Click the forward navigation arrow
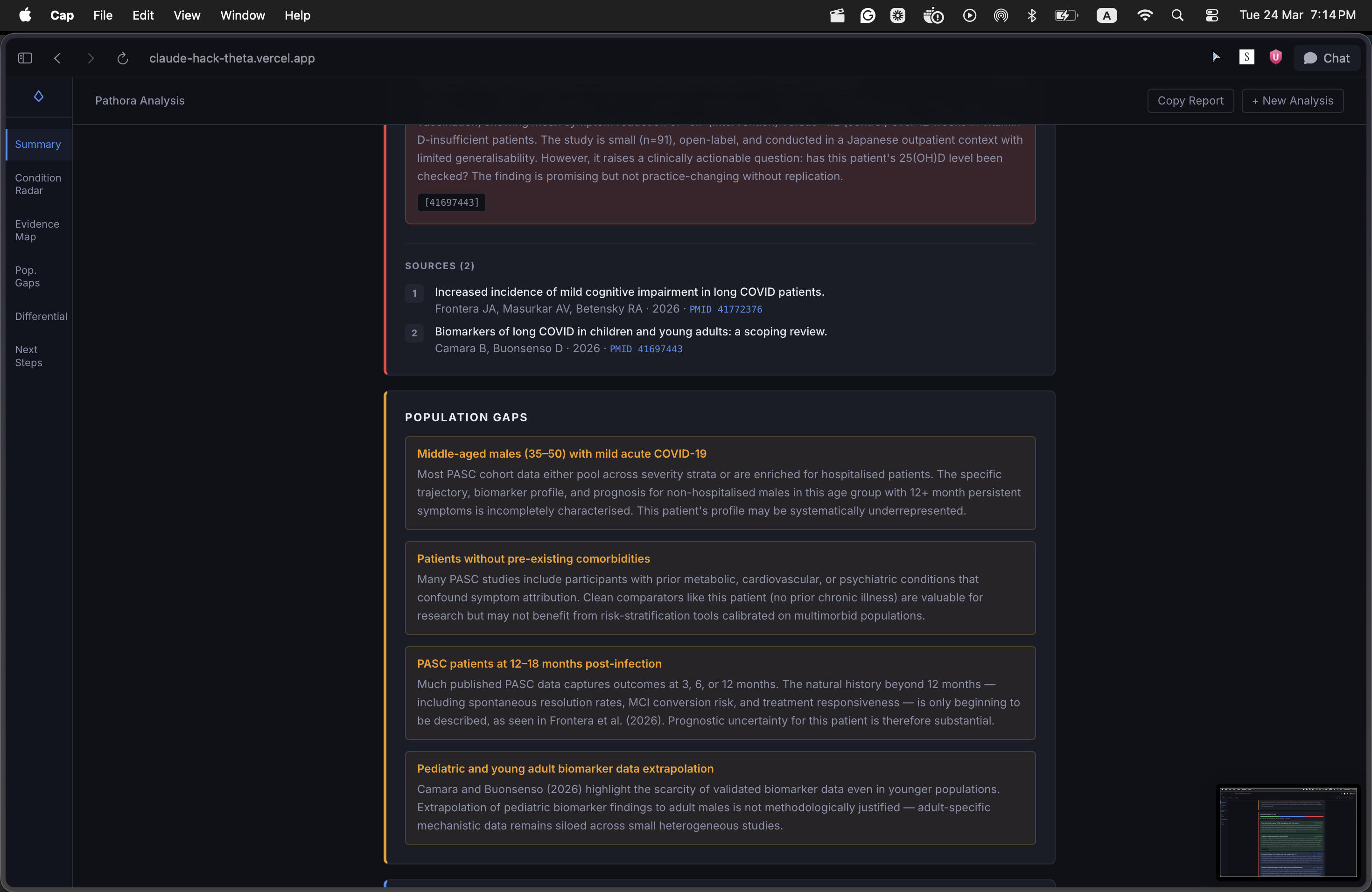Viewport: 1372px width, 892px height. pyautogui.click(x=90, y=58)
